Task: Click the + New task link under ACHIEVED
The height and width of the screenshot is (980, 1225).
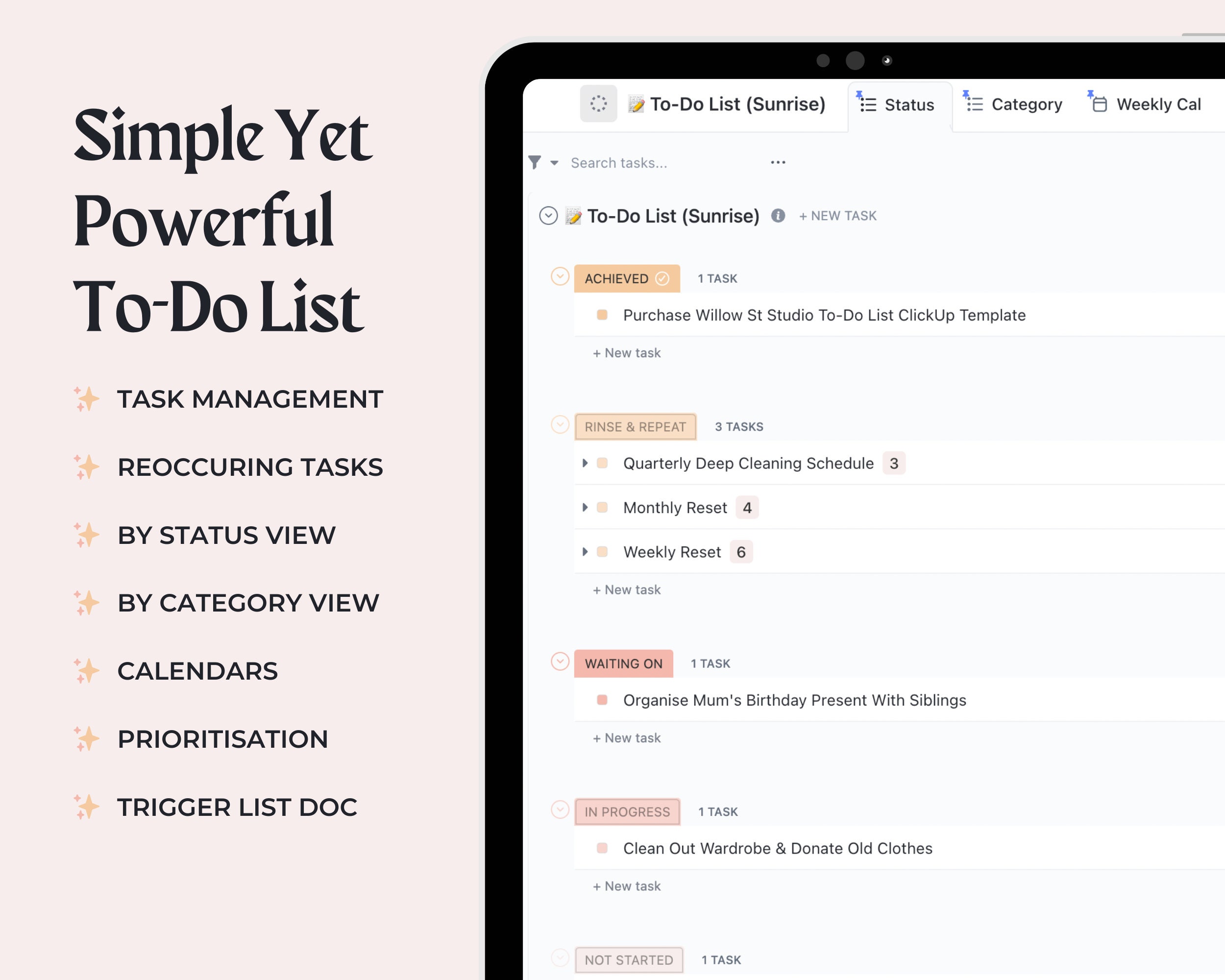Action: (626, 352)
